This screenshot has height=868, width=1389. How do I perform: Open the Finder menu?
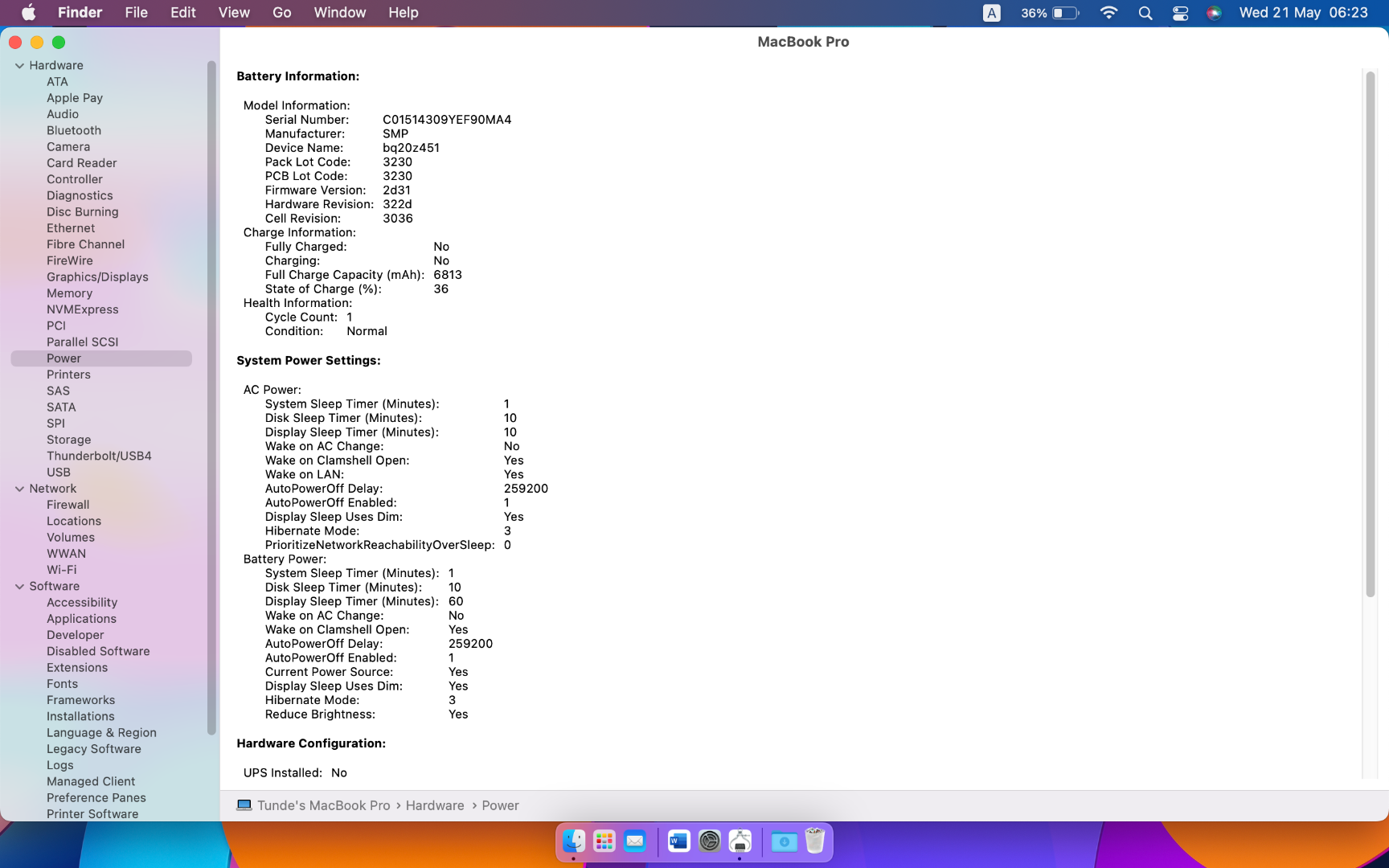pyautogui.click(x=80, y=12)
